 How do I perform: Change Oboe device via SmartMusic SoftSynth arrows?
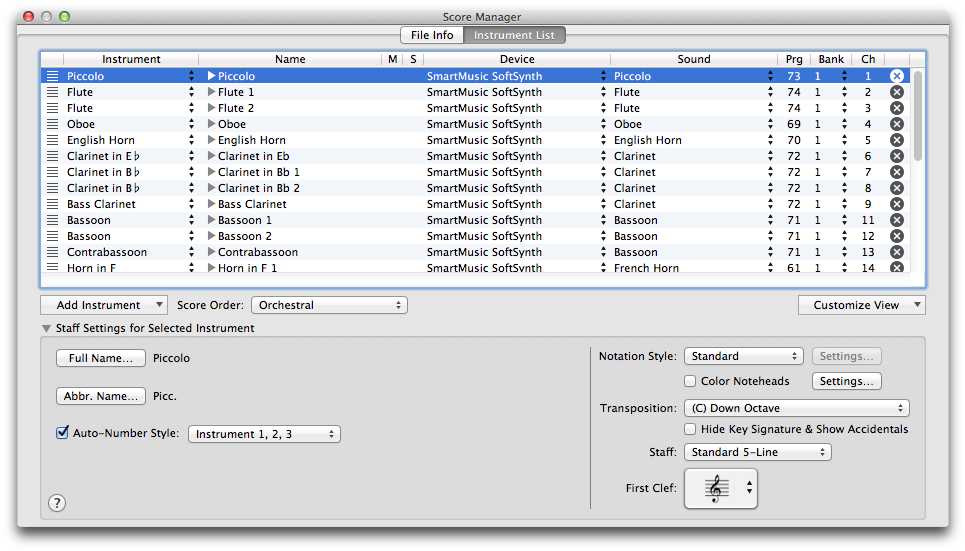coord(603,124)
